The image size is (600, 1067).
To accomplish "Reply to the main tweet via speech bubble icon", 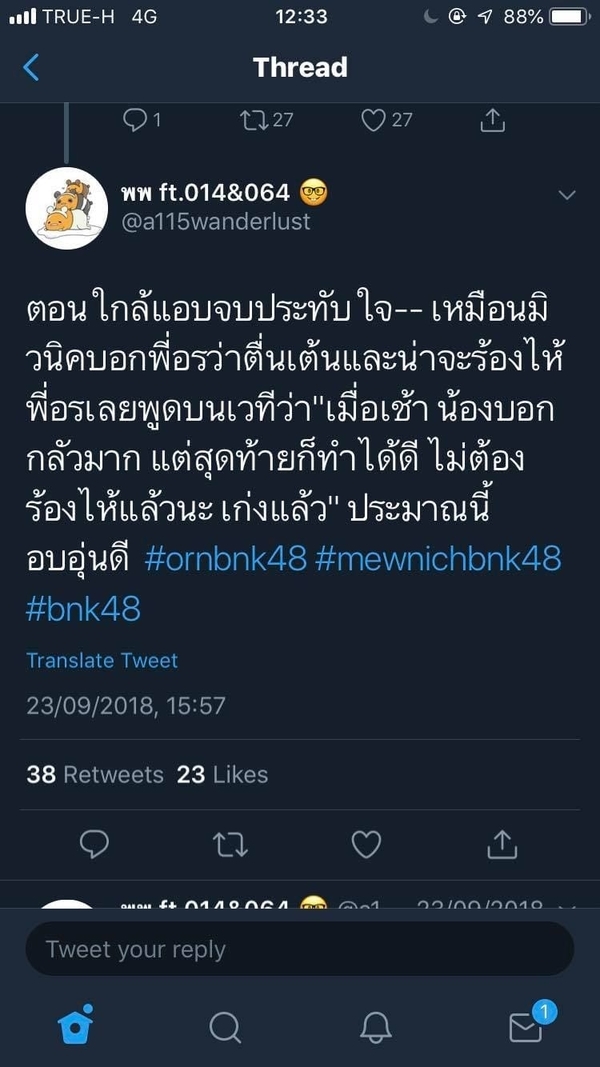I will (x=94, y=845).
